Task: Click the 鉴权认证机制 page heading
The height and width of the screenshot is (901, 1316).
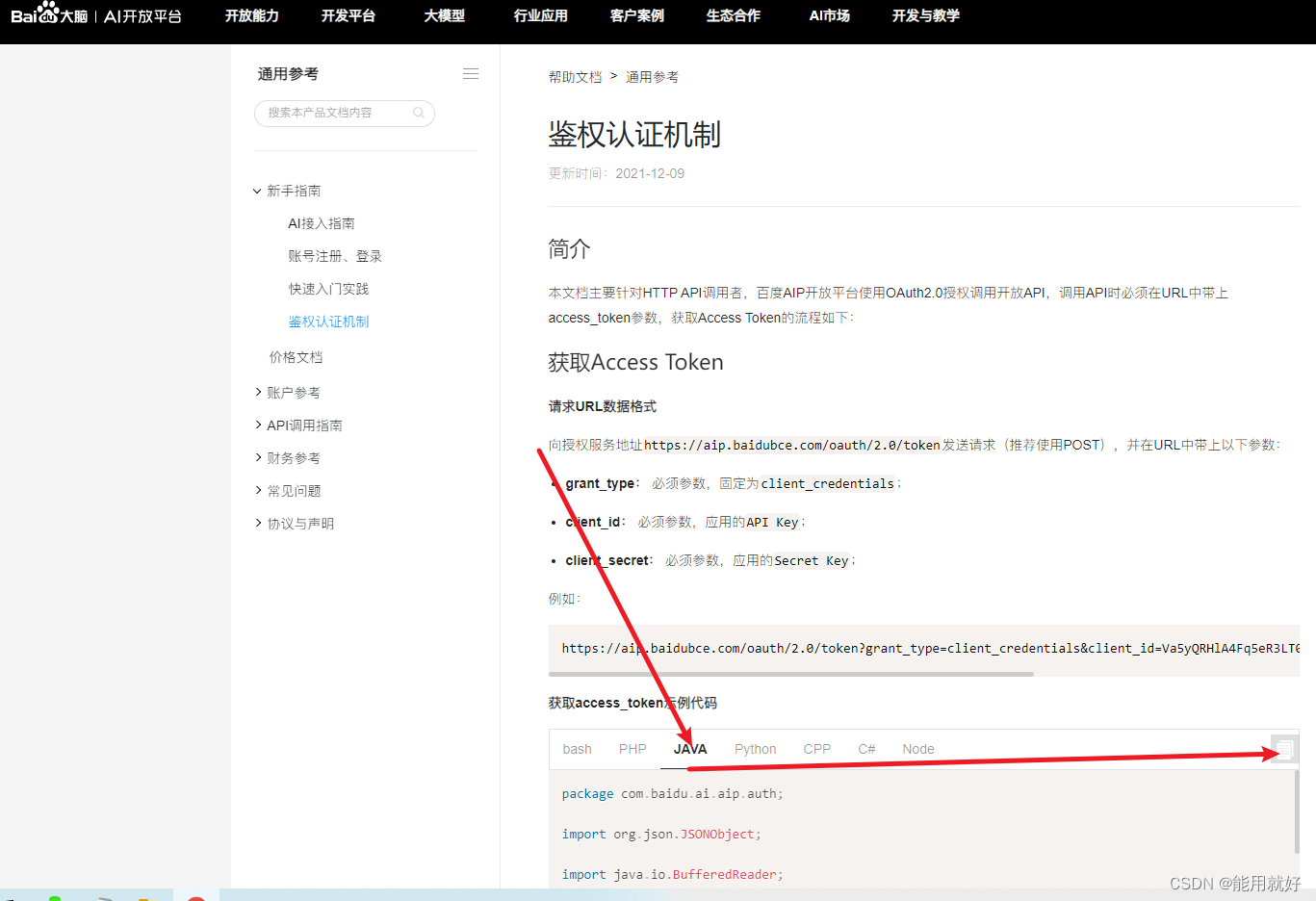Action: [x=634, y=135]
